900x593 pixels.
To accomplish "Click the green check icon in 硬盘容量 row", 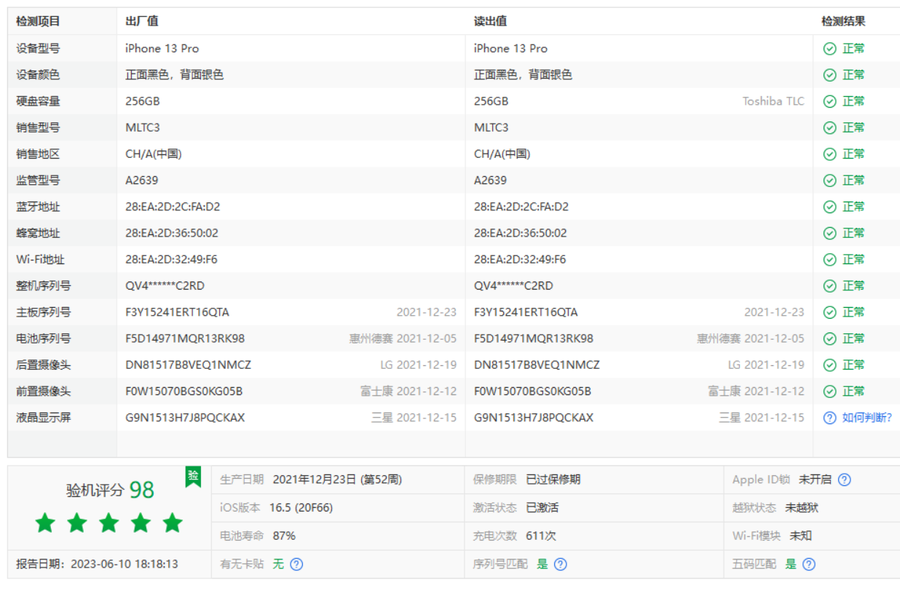I will point(829,102).
